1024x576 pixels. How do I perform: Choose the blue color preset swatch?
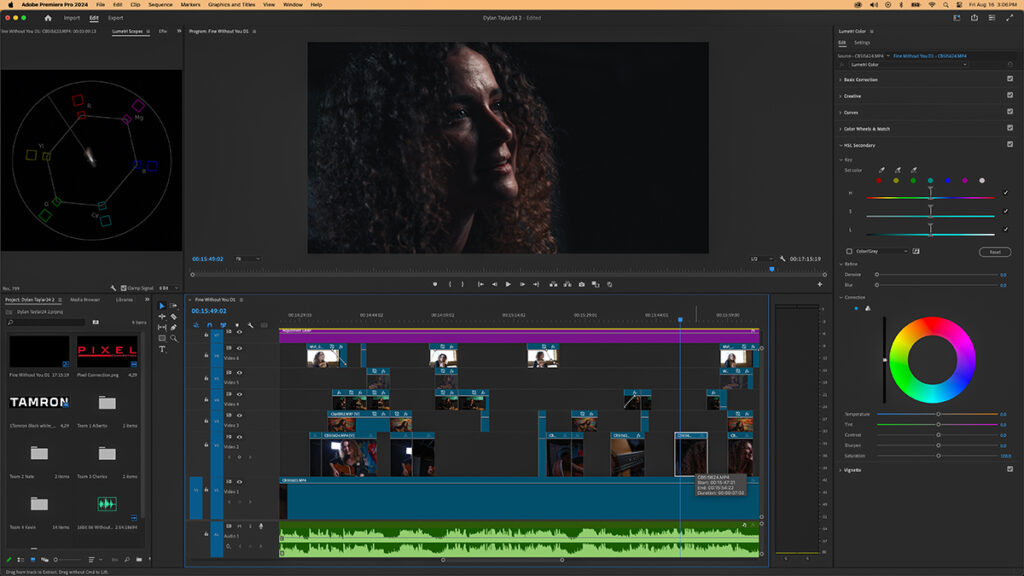coord(947,181)
